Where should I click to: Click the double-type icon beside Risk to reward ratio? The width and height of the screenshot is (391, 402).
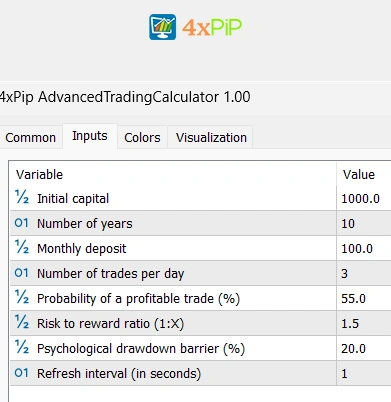point(22,322)
